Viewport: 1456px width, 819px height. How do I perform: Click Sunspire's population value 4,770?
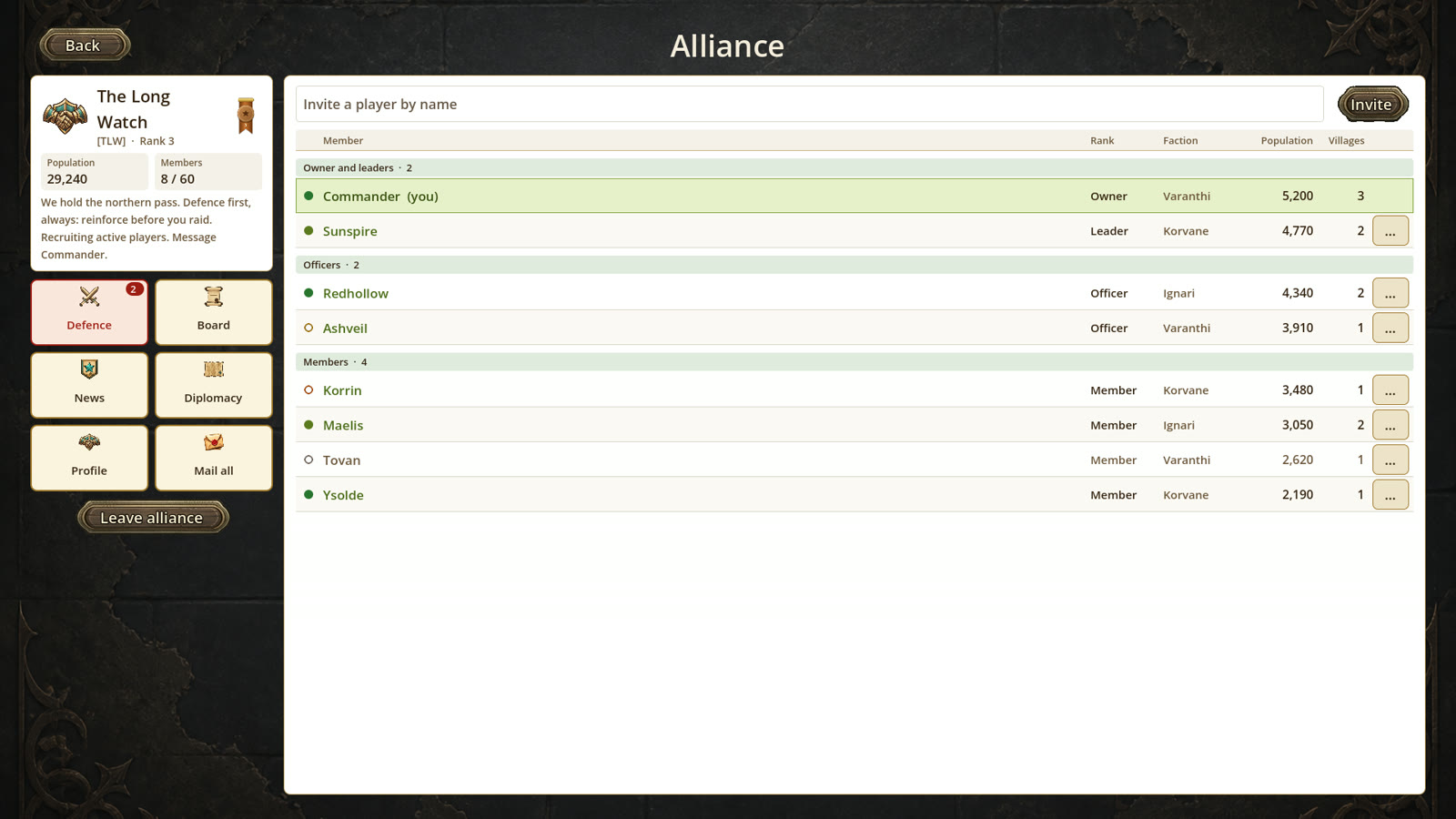pyautogui.click(x=1297, y=231)
